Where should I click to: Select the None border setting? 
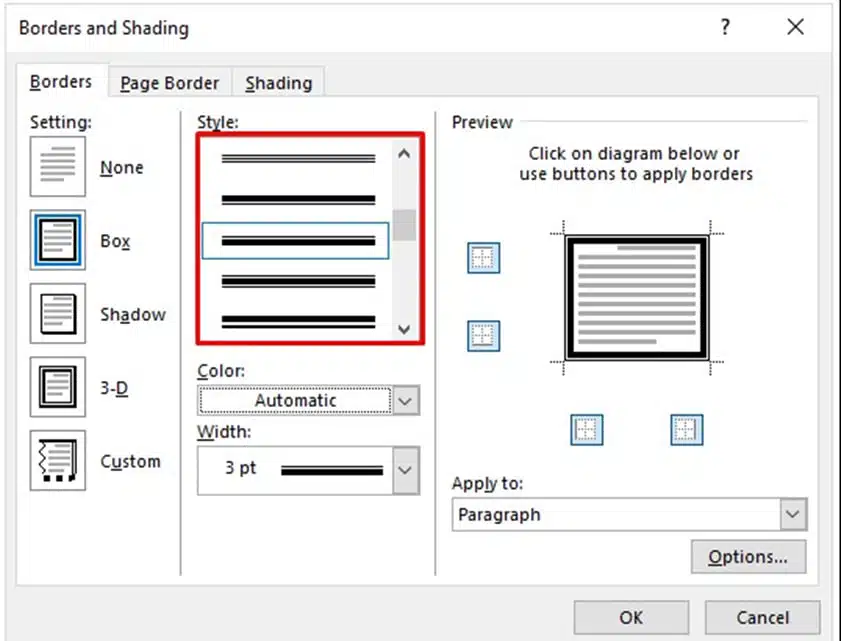coord(58,168)
